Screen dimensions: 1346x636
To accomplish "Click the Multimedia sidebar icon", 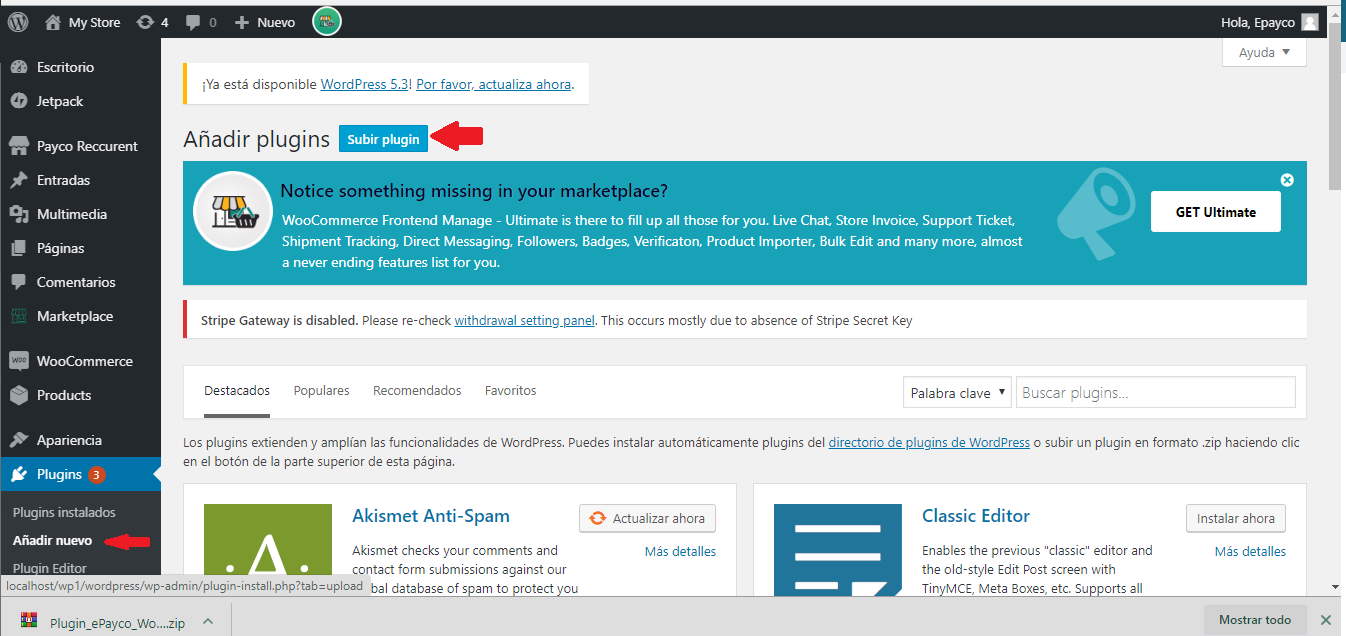I will coord(18,214).
